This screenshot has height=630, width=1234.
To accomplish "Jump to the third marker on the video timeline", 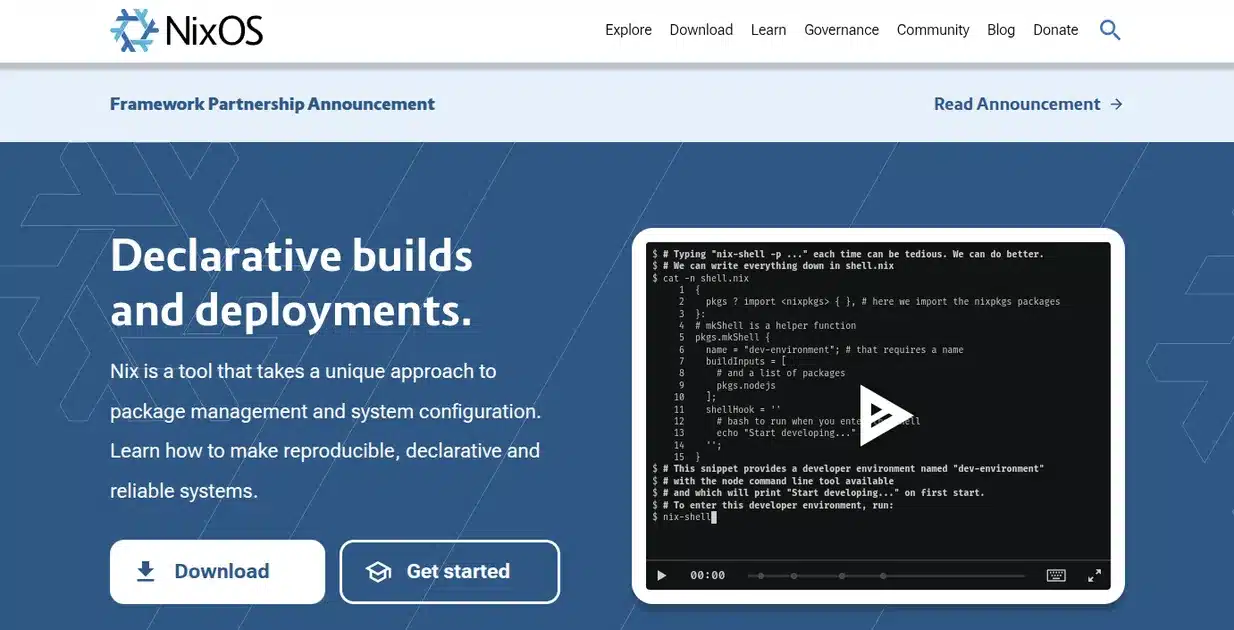I will click(842, 575).
